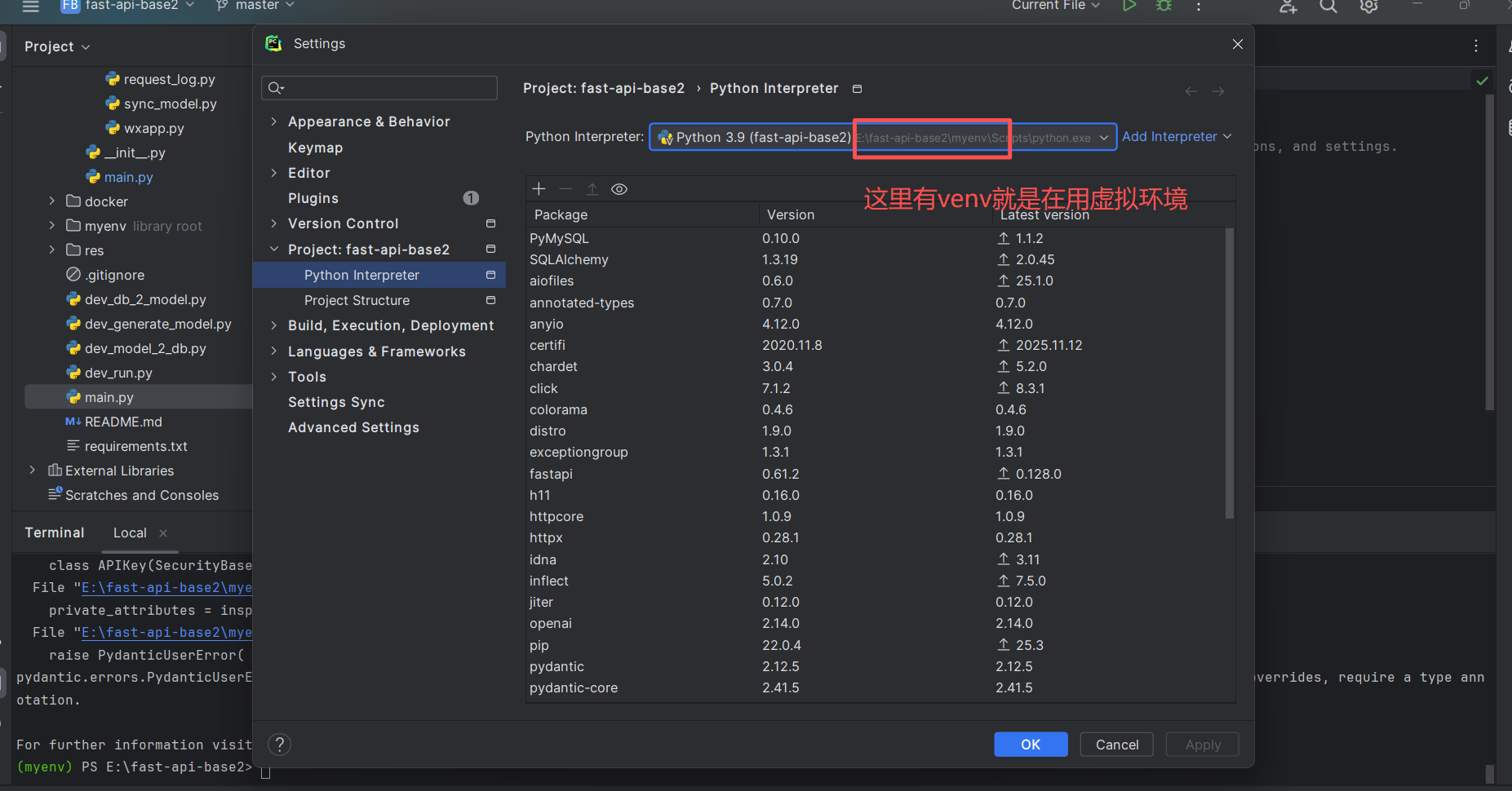Click the Debug bug icon

coord(1164,6)
